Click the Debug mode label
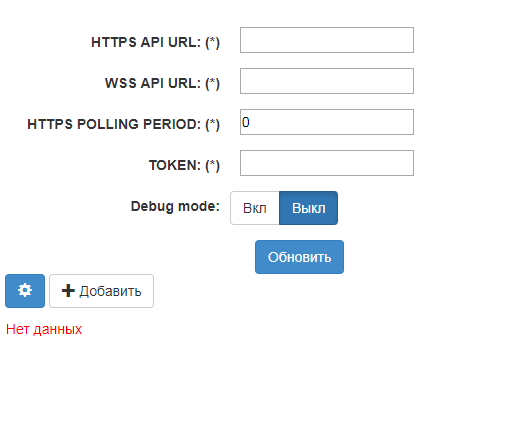This screenshot has width=526, height=424. point(175,206)
